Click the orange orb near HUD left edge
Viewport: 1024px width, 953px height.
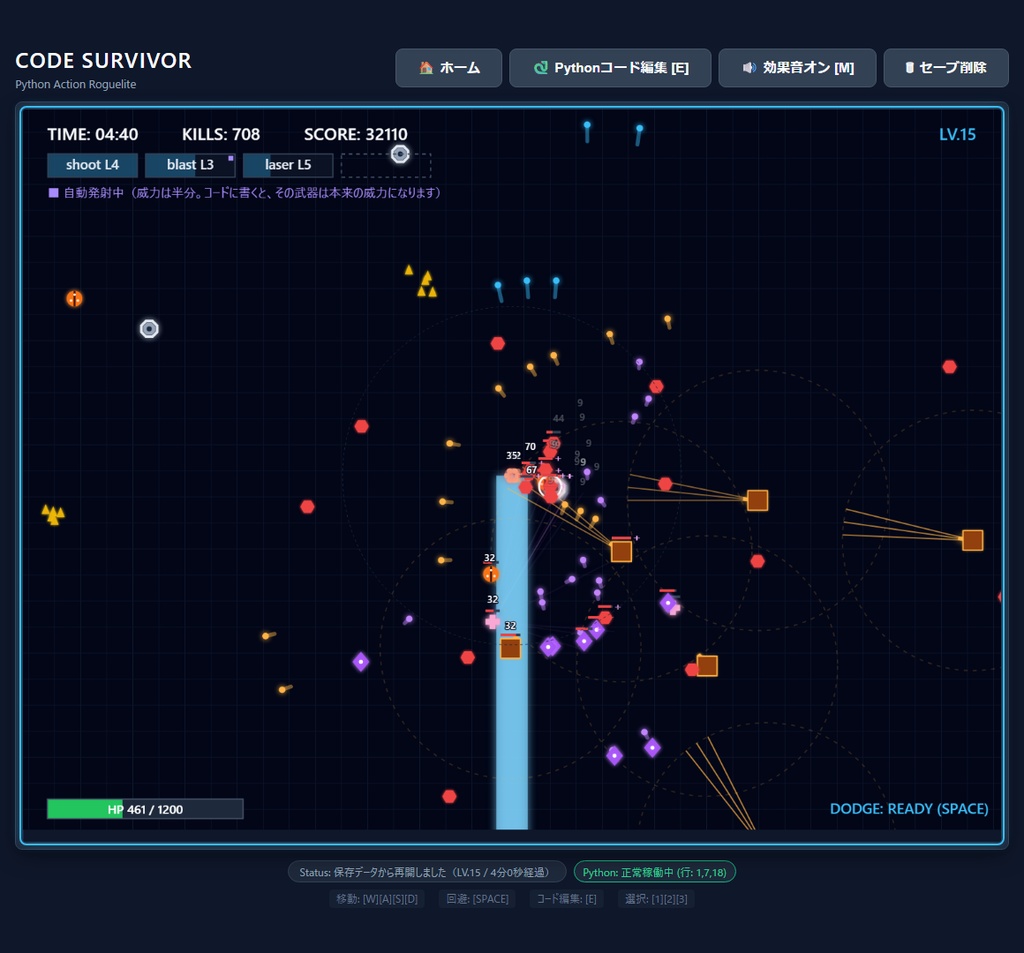tap(74, 299)
